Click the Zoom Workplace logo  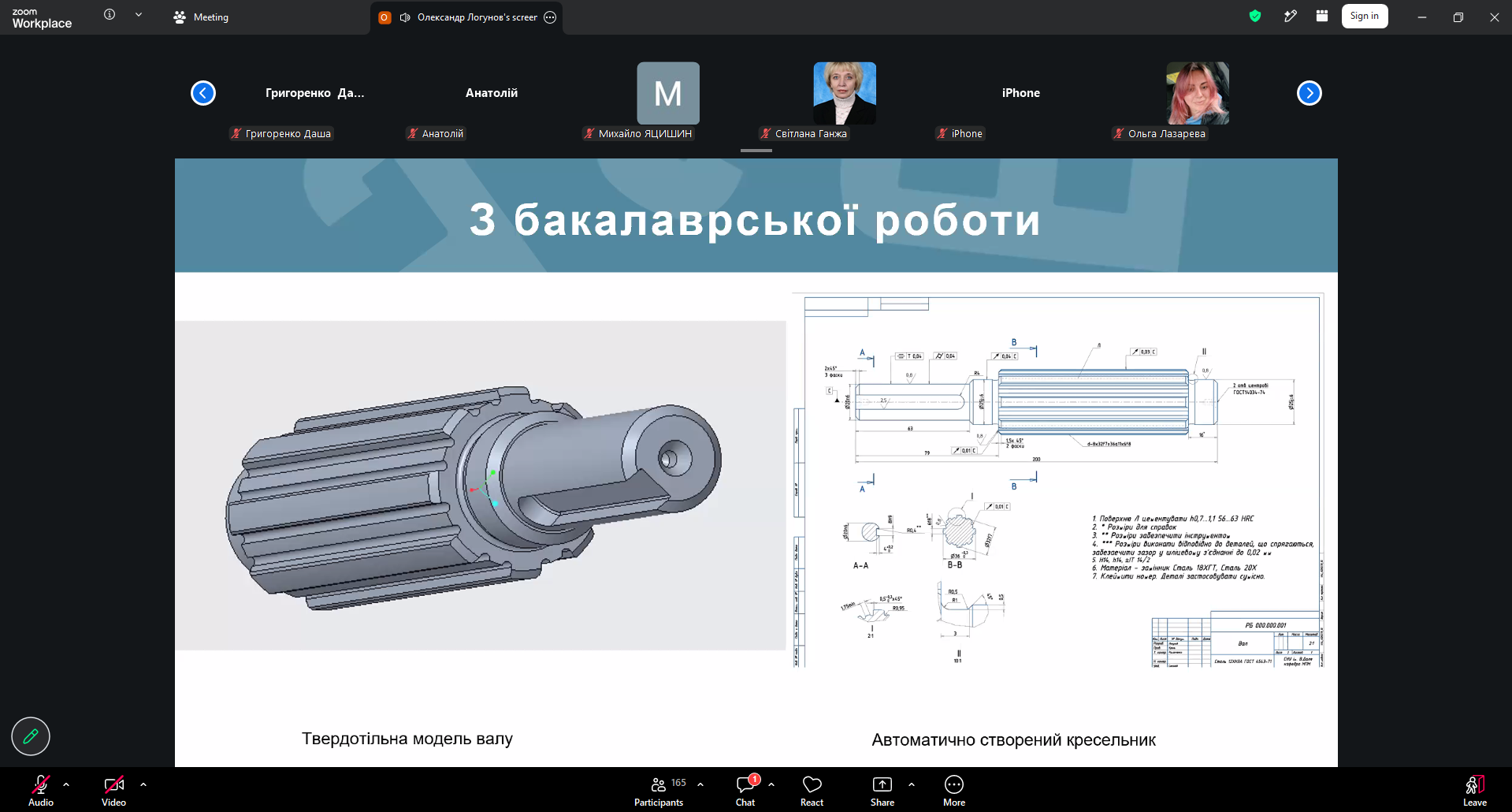(42, 18)
